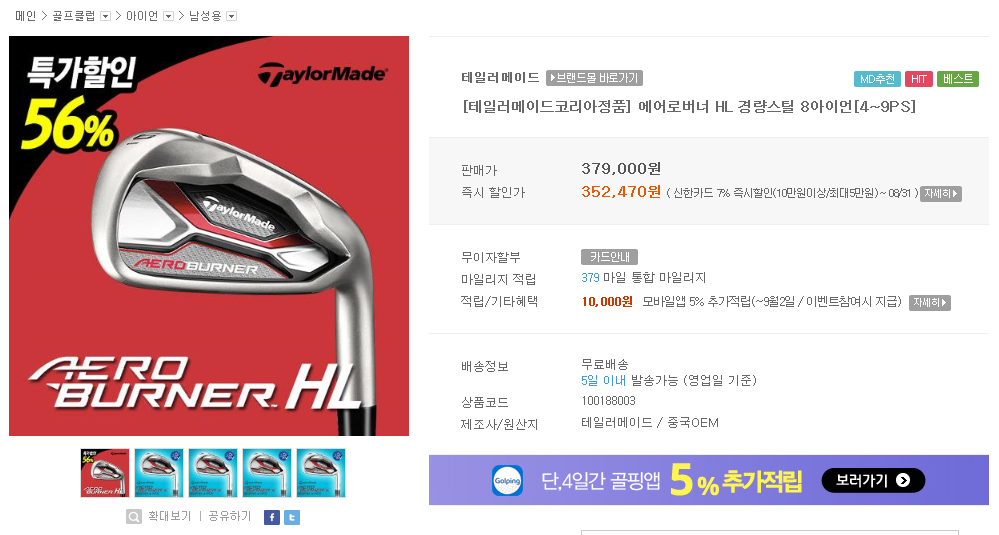Expand the 아이언 breadcrumb dropdown

(x=168, y=17)
